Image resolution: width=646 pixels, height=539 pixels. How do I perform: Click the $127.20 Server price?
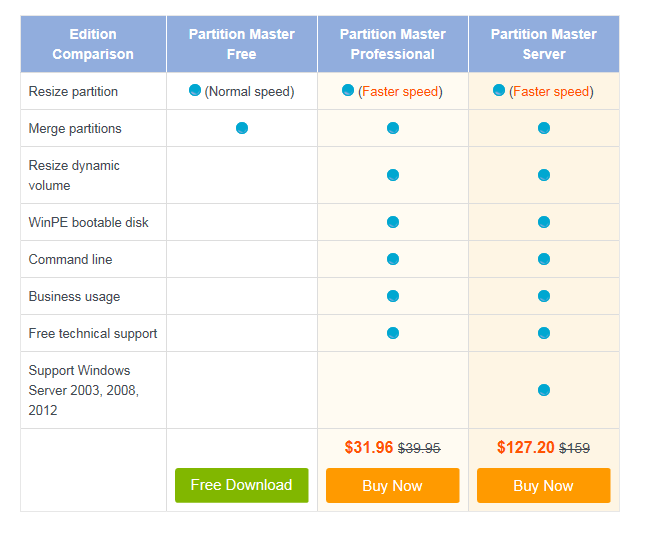[525, 448]
